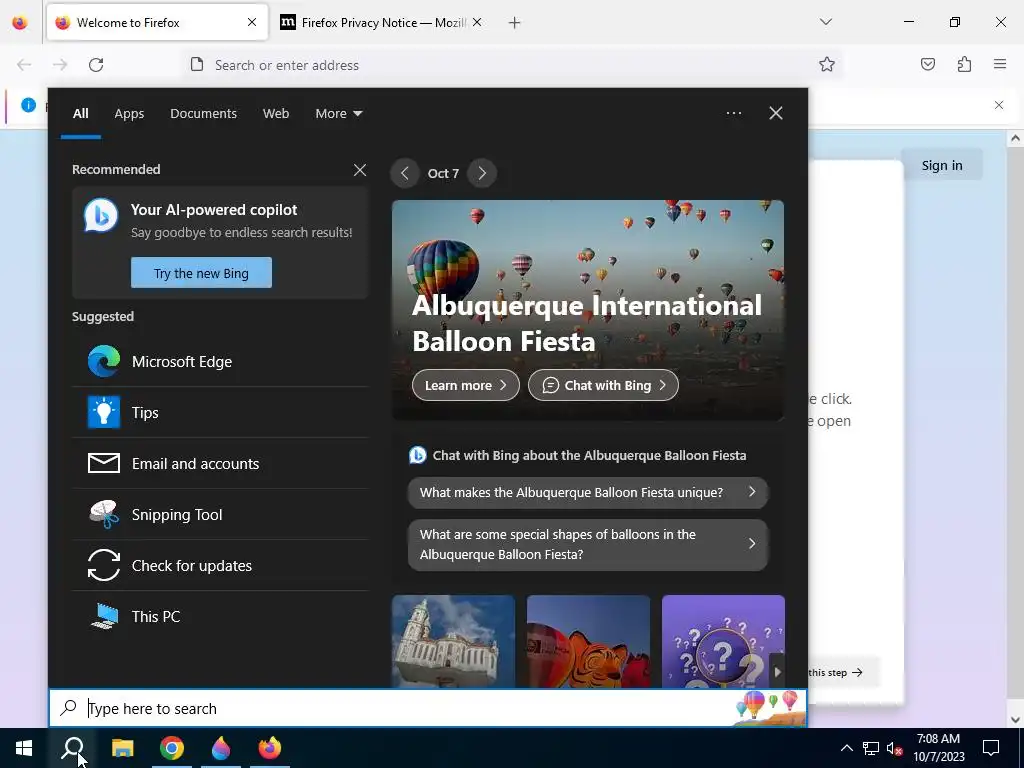Click Learn more about Balloon Fiesta
The height and width of the screenshot is (768, 1024).
[466, 385]
